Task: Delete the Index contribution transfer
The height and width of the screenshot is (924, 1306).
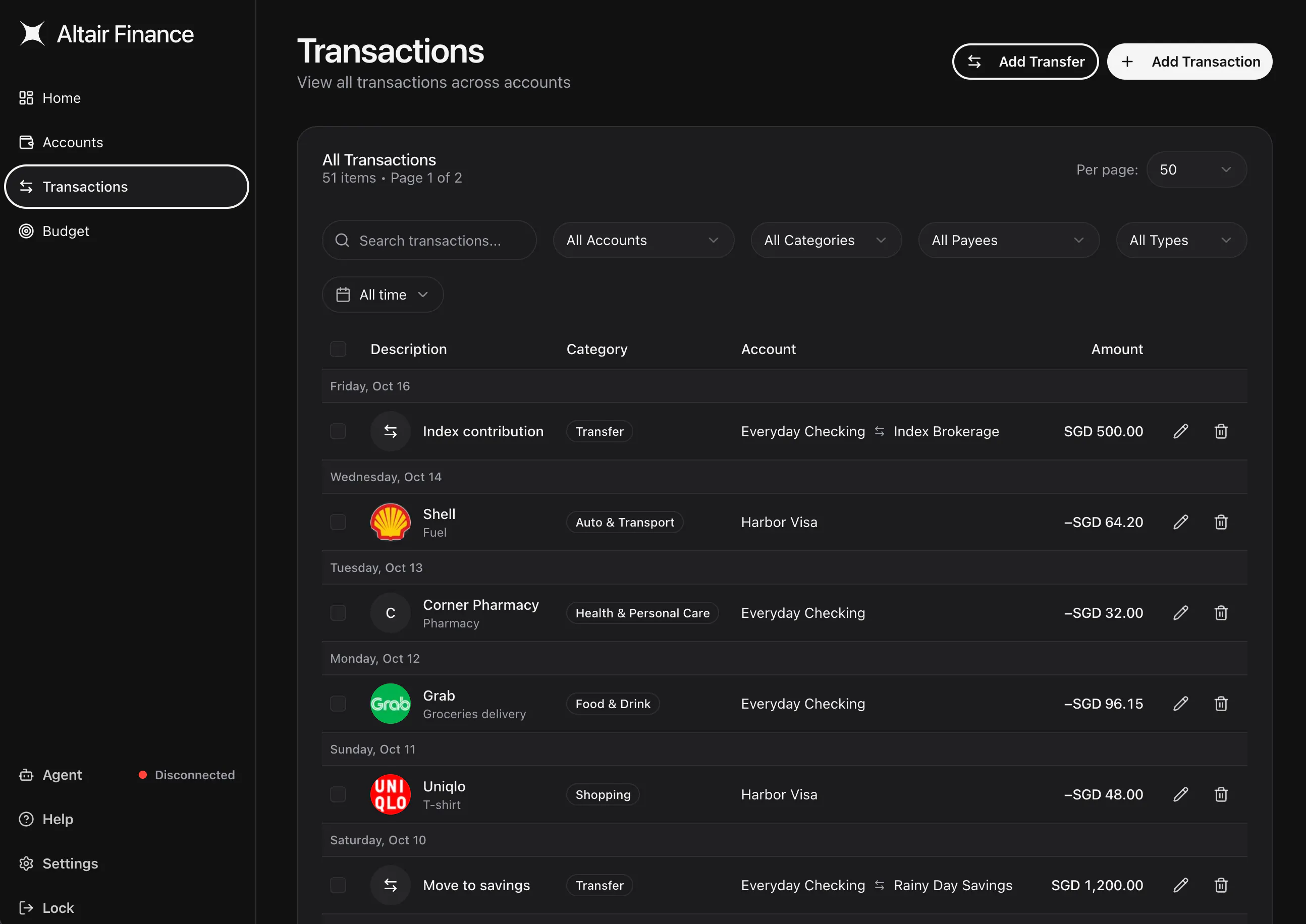Action: click(1221, 431)
